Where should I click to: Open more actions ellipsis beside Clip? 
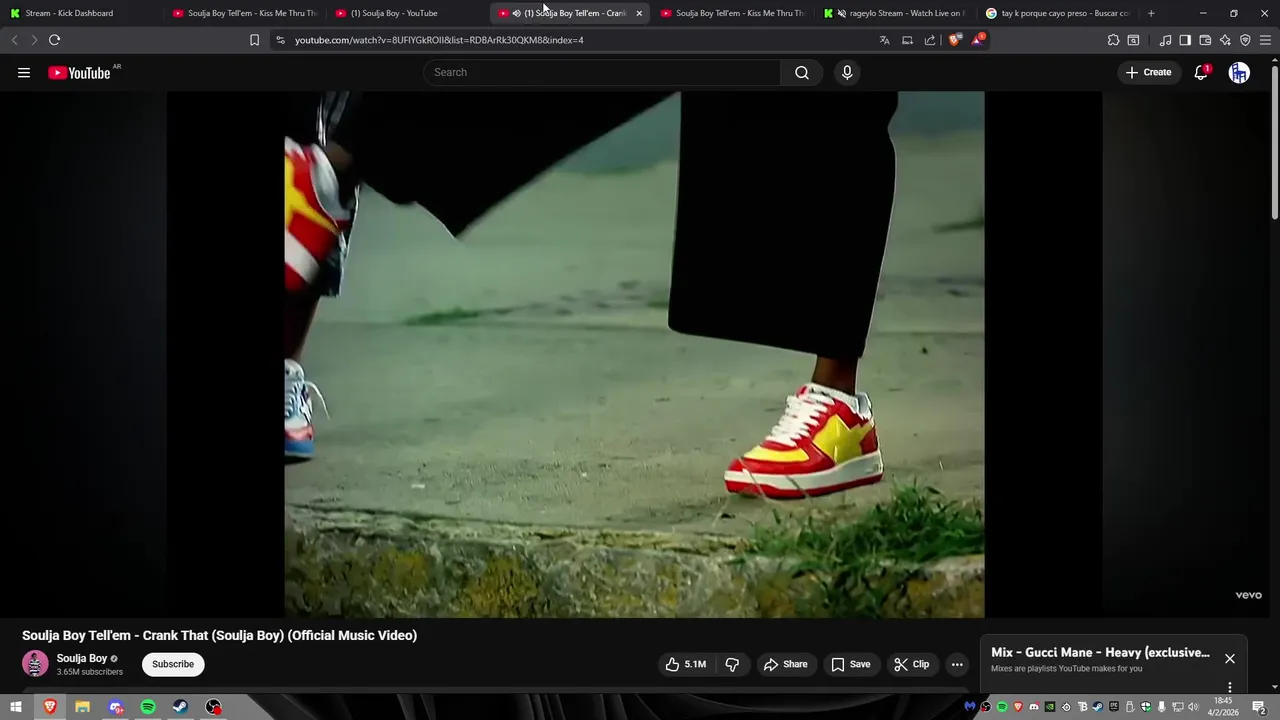(x=957, y=664)
